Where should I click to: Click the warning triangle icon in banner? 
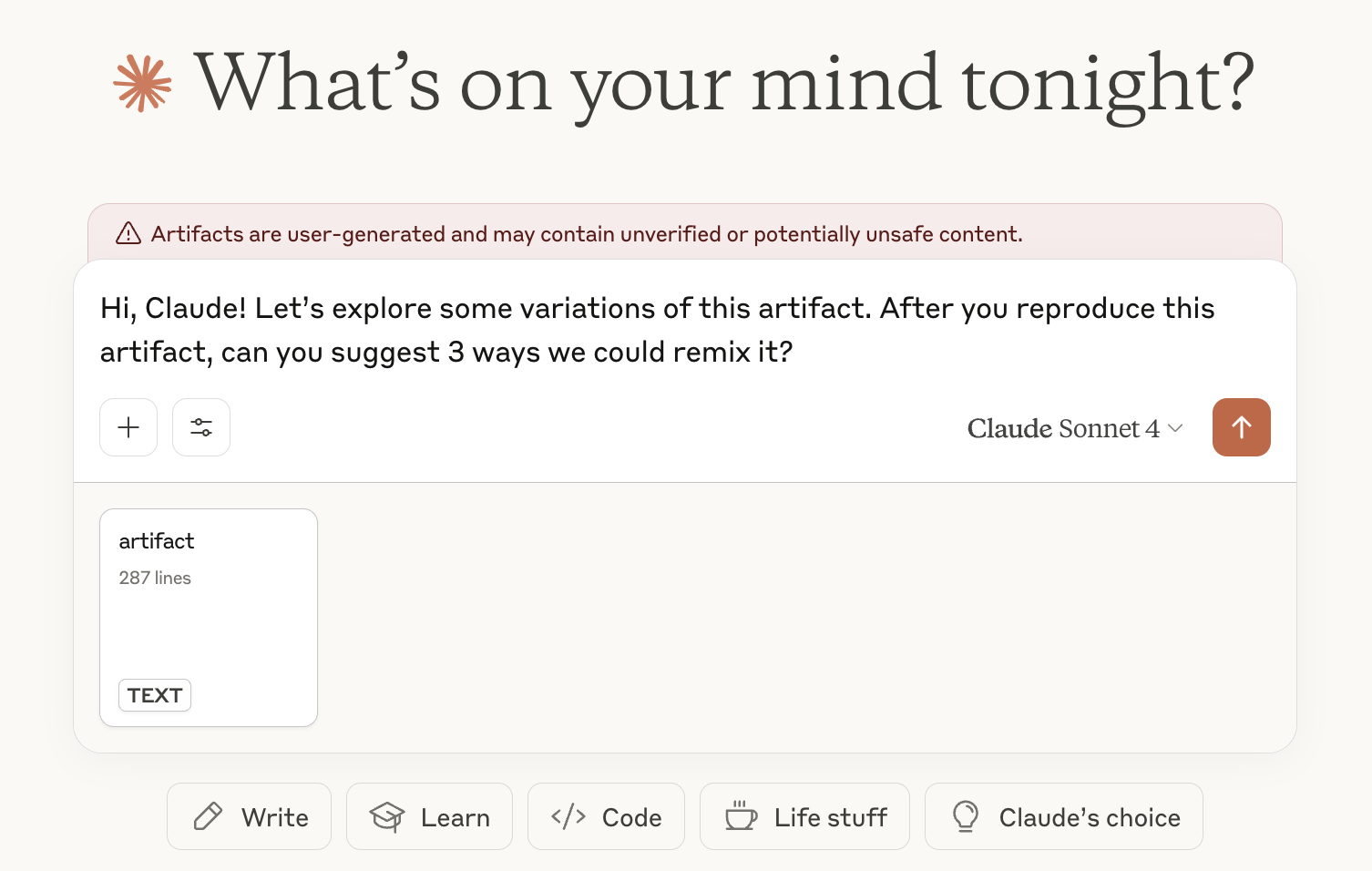click(x=128, y=234)
